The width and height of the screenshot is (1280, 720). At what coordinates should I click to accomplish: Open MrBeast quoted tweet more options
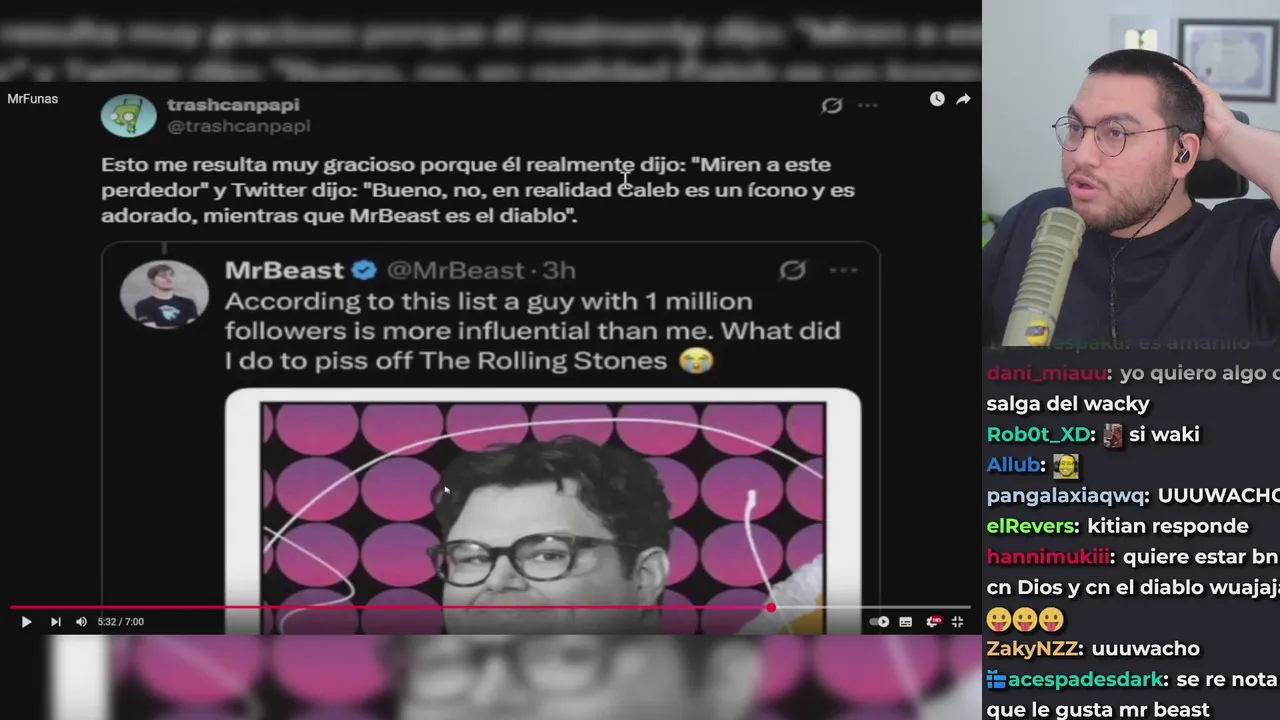click(x=843, y=270)
